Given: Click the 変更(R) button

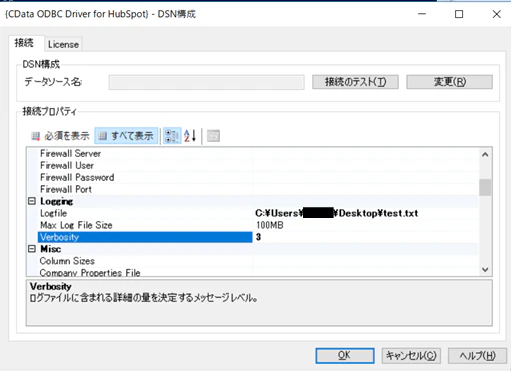Looking at the screenshot, I should pyautogui.click(x=449, y=82).
